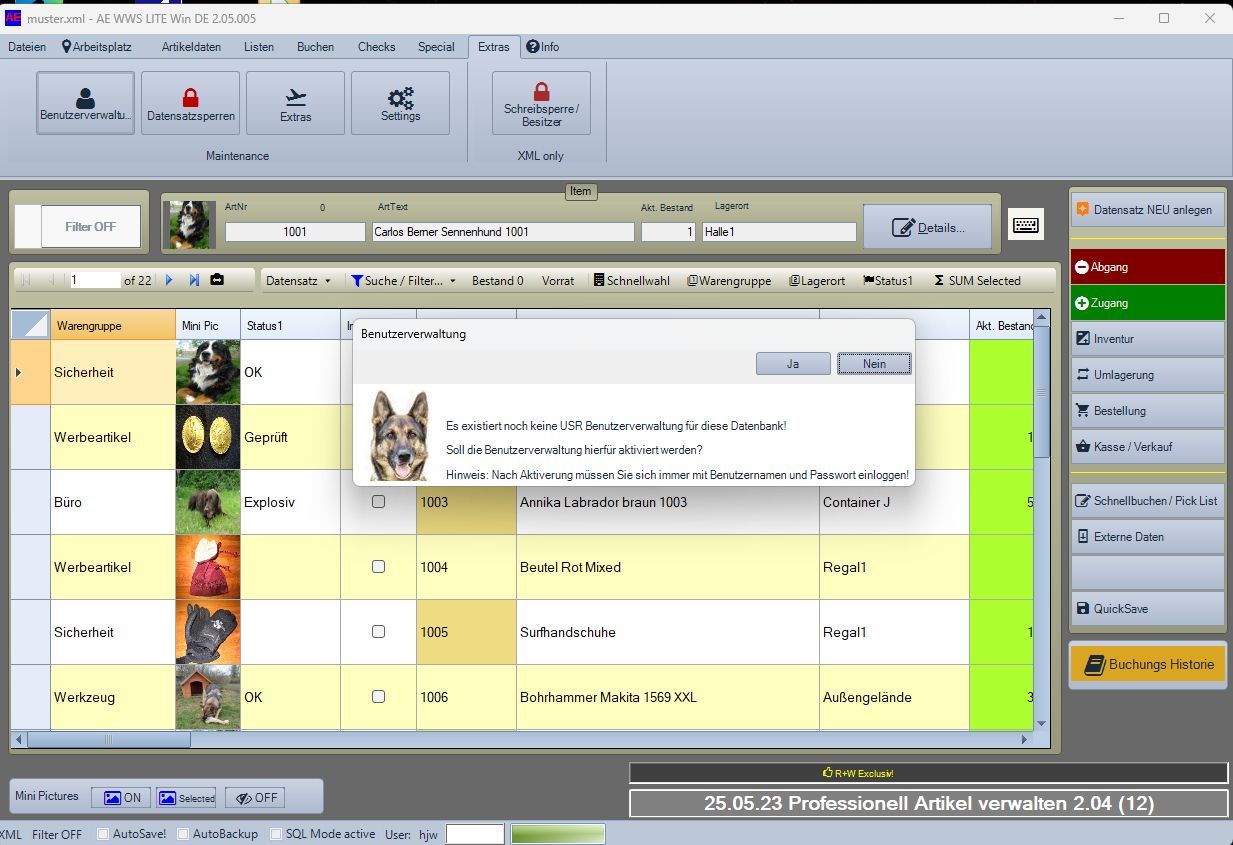The image size is (1233, 845).
Task: Open Kasse / Verkauf basket button
Action: (1148, 447)
